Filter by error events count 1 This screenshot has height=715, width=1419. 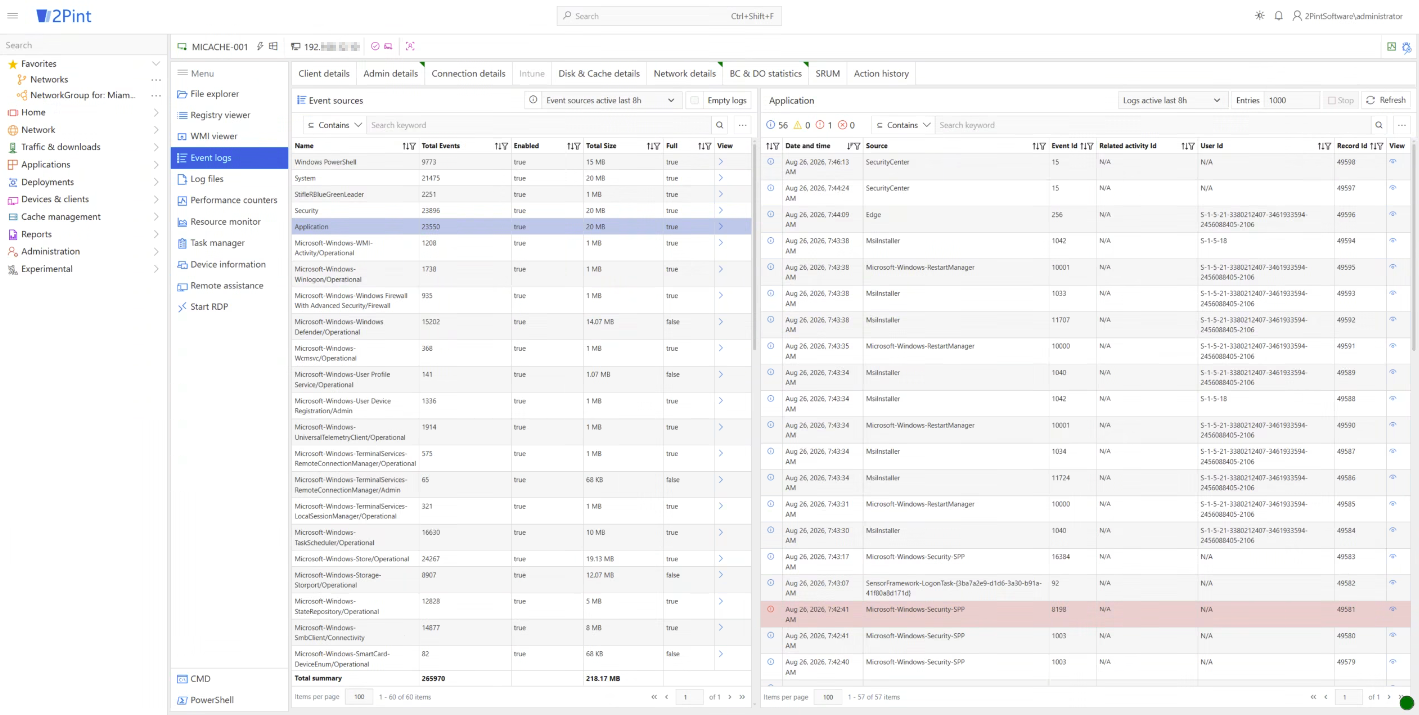pyautogui.click(x=824, y=125)
